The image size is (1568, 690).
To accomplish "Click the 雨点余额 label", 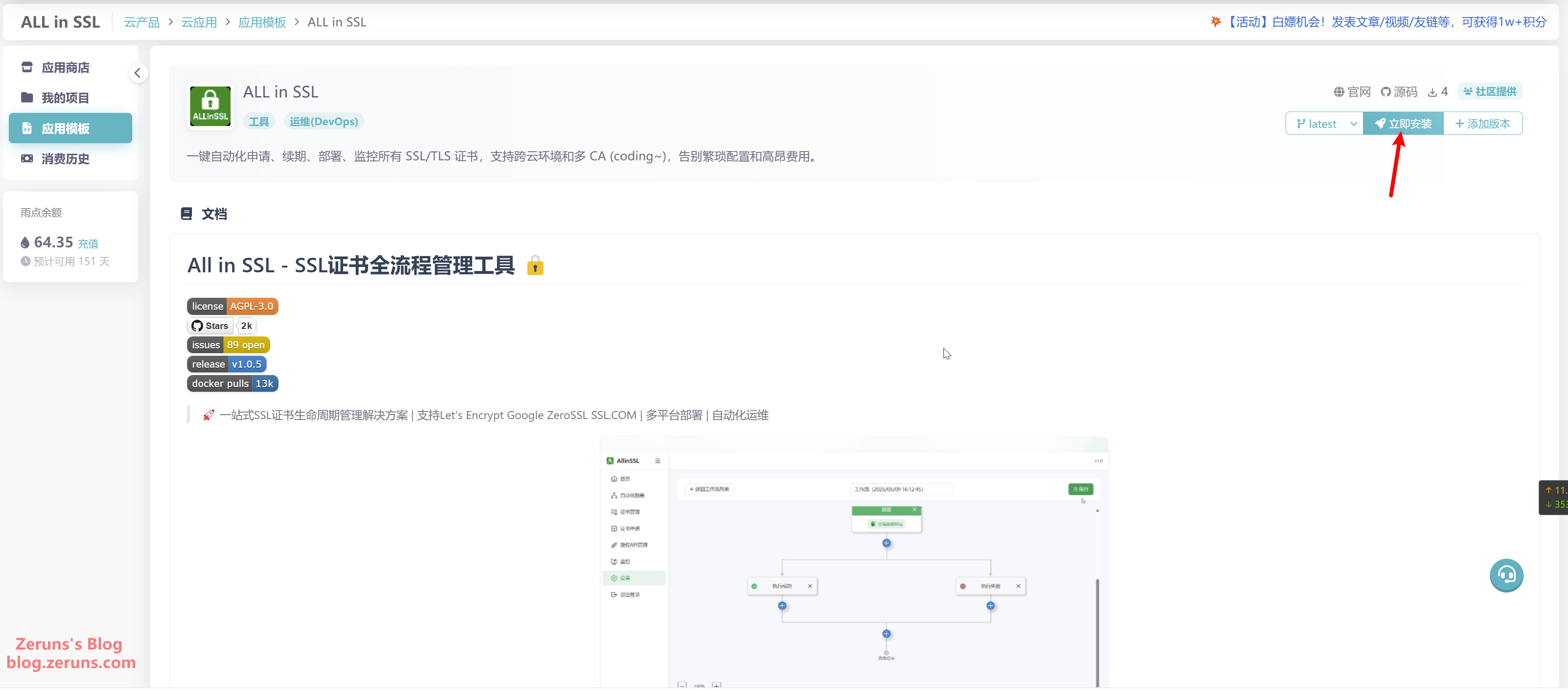I will [41, 213].
